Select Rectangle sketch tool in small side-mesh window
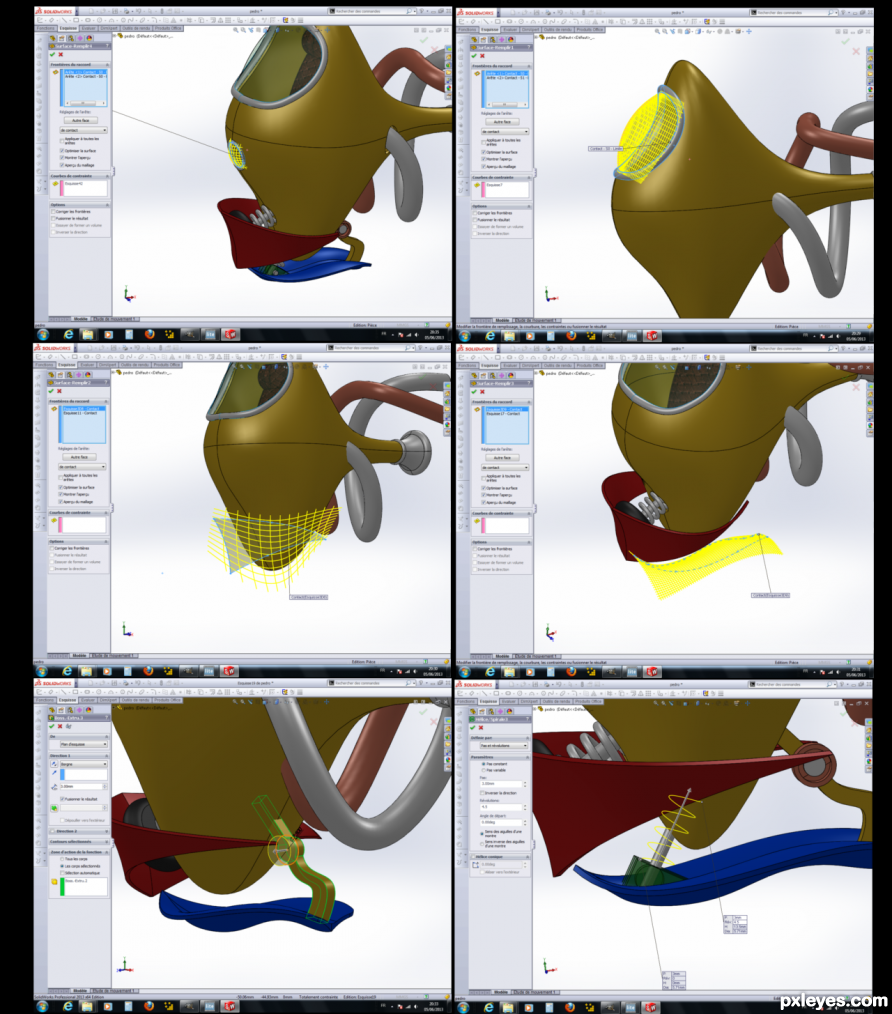This screenshot has height=1014, width=892. point(76,20)
